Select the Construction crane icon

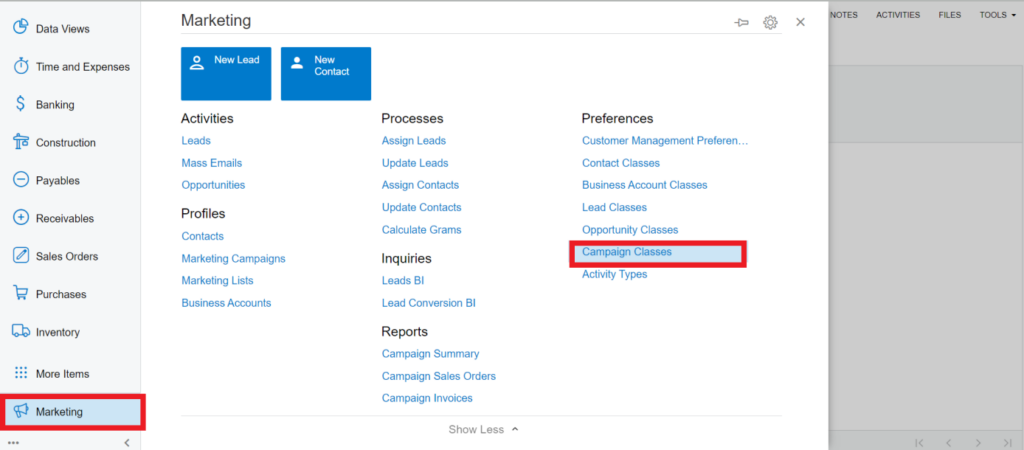pos(20,142)
